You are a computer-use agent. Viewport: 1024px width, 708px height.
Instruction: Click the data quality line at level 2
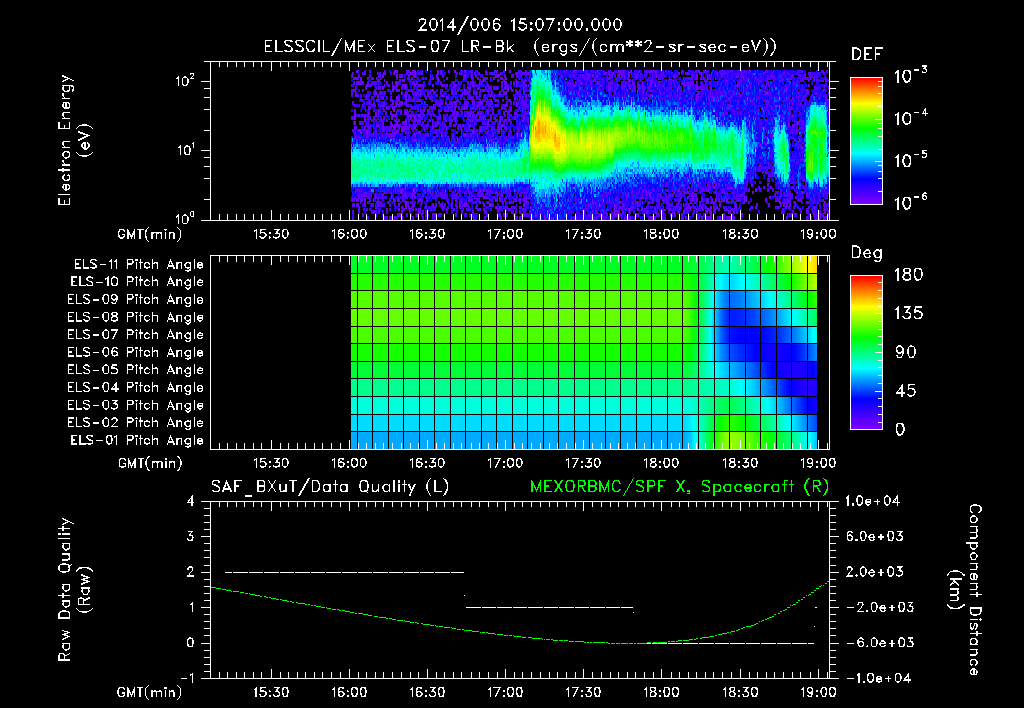345,572
